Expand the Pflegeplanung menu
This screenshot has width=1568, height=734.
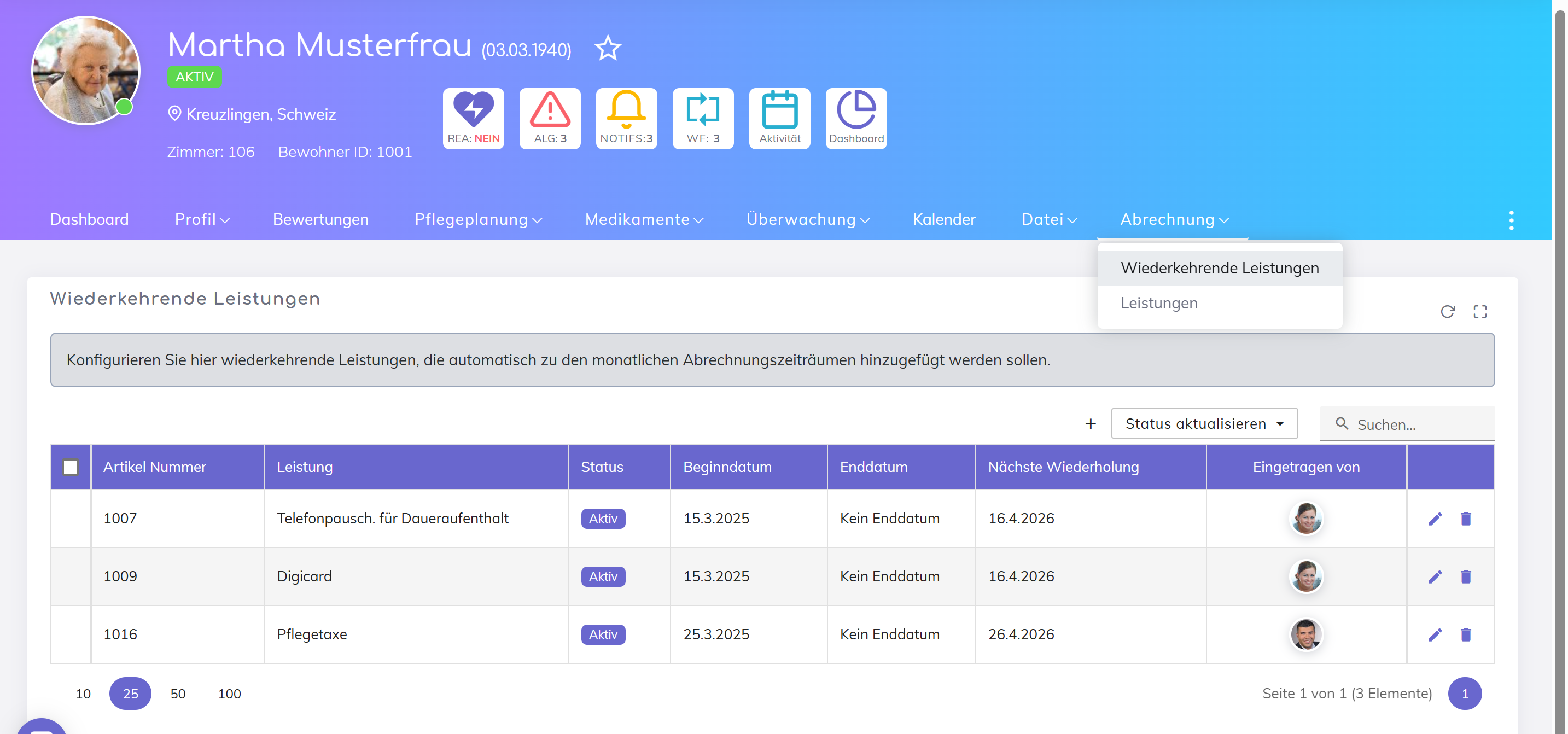pyautogui.click(x=478, y=219)
